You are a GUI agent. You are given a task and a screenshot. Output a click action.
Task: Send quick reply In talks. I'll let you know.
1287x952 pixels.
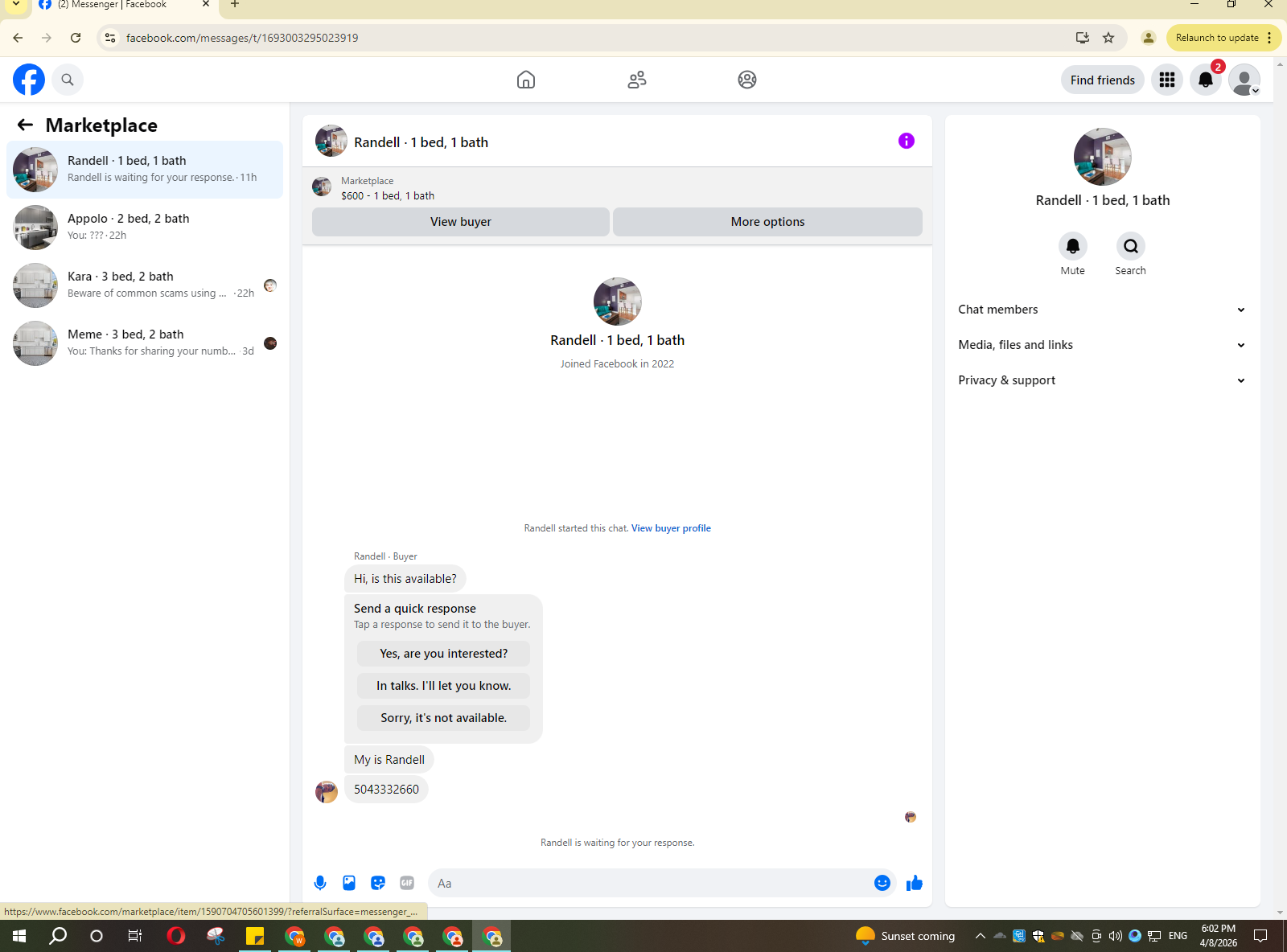pos(444,686)
